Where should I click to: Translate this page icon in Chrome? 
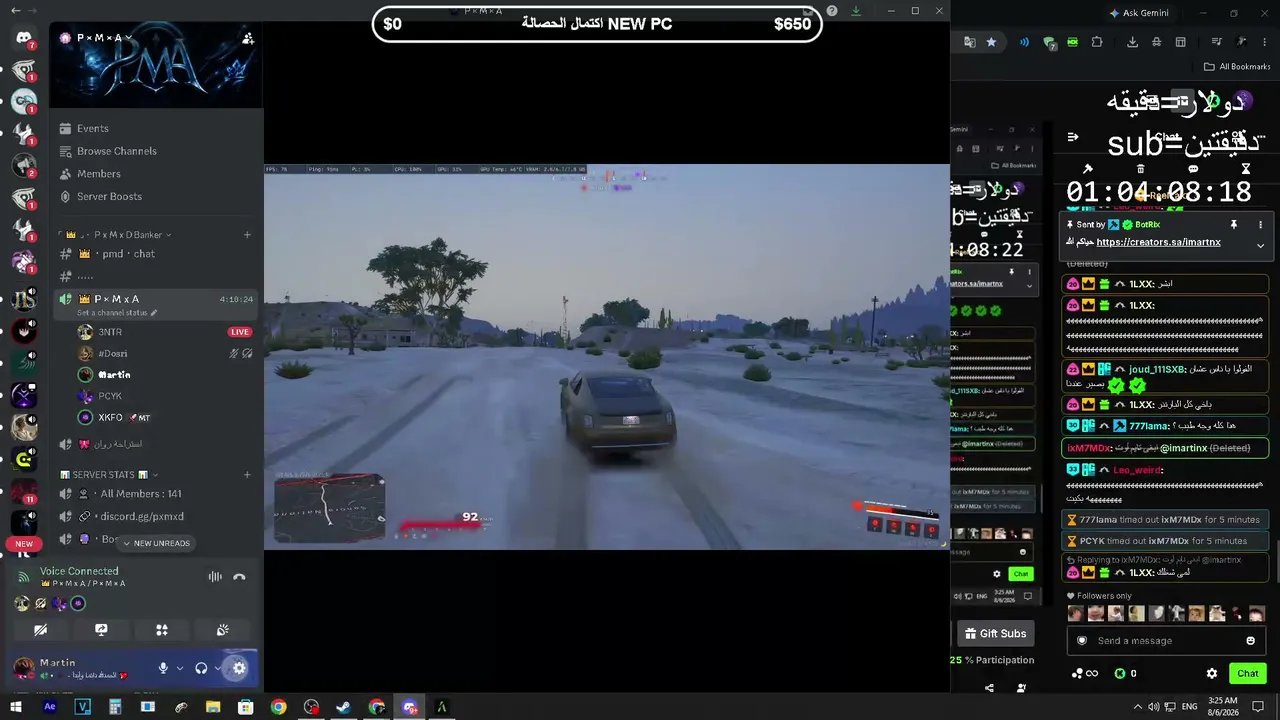point(969,42)
